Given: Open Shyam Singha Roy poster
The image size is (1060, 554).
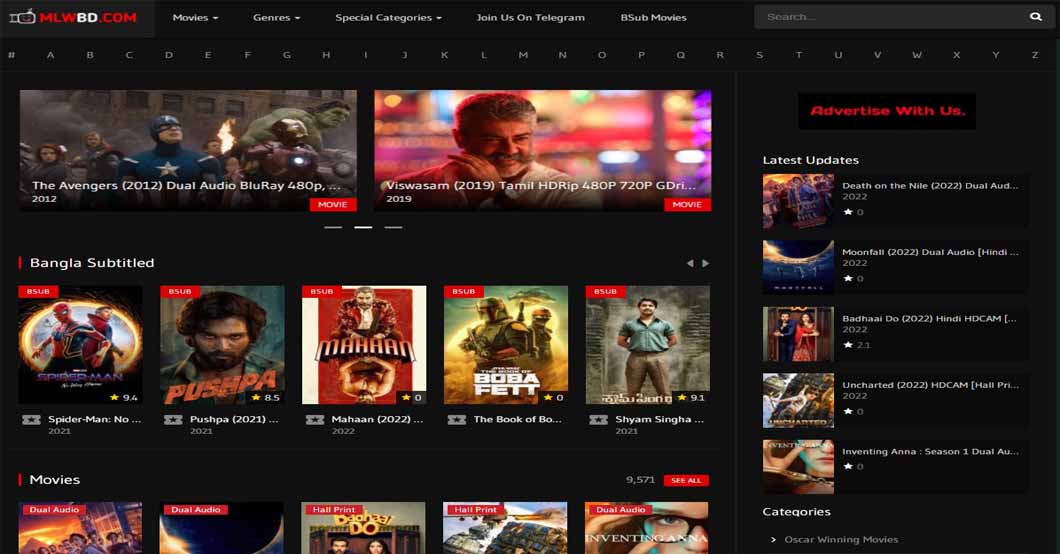Looking at the screenshot, I should [x=648, y=345].
